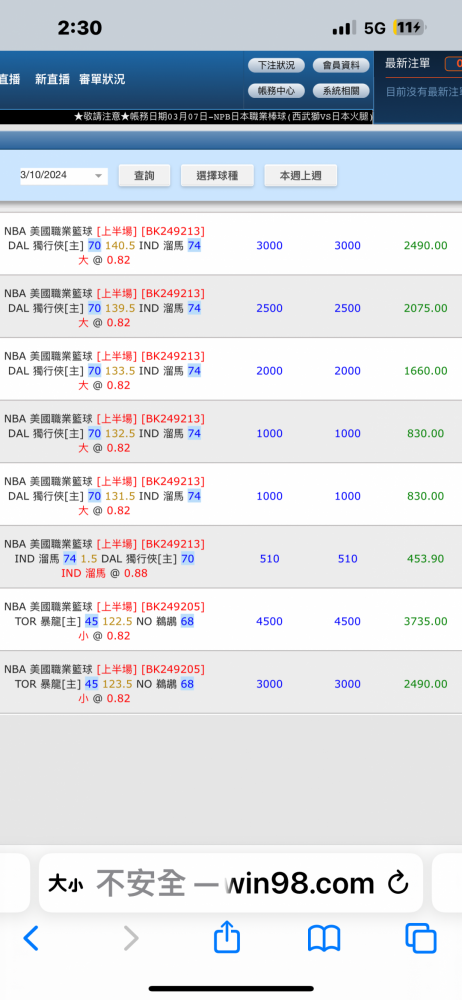This screenshot has width=462, height=1000.
Task: Click the 選擇球種 button
Action: (218, 175)
